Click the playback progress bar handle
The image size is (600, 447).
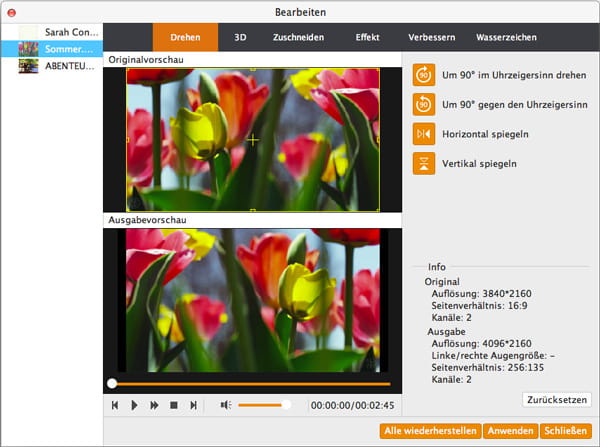point(112,383)
